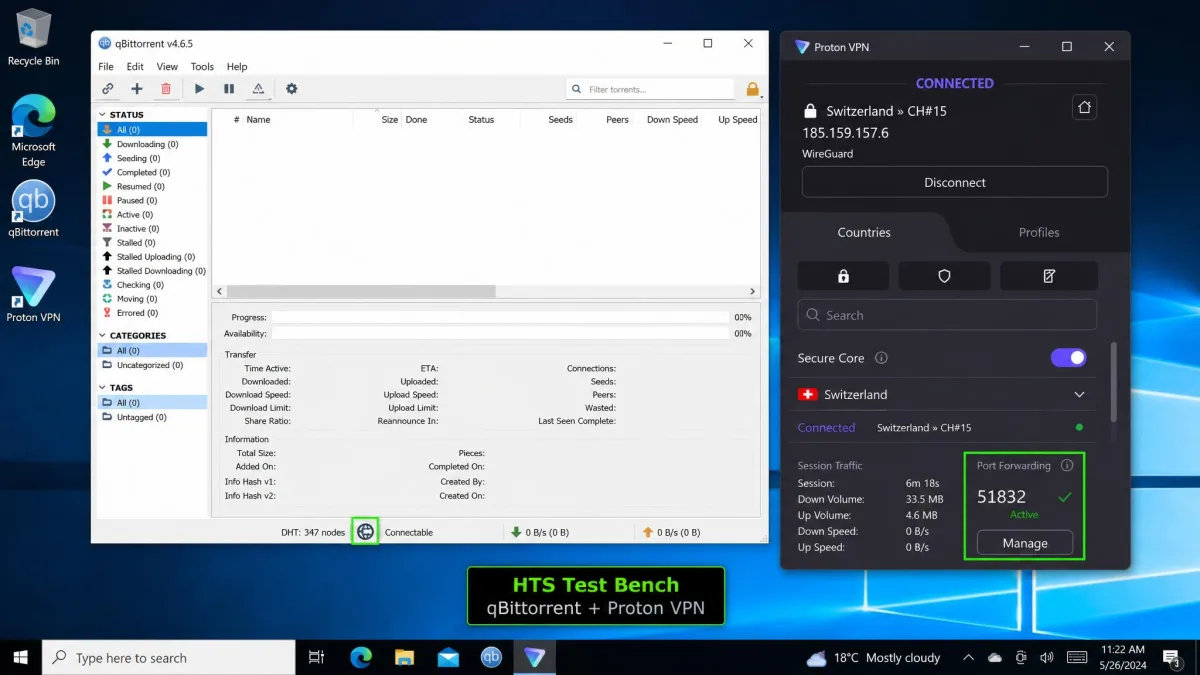Open Tools menu in qBittorrent
Viewport: 1200px width, 675px height.
click(202, 67)
